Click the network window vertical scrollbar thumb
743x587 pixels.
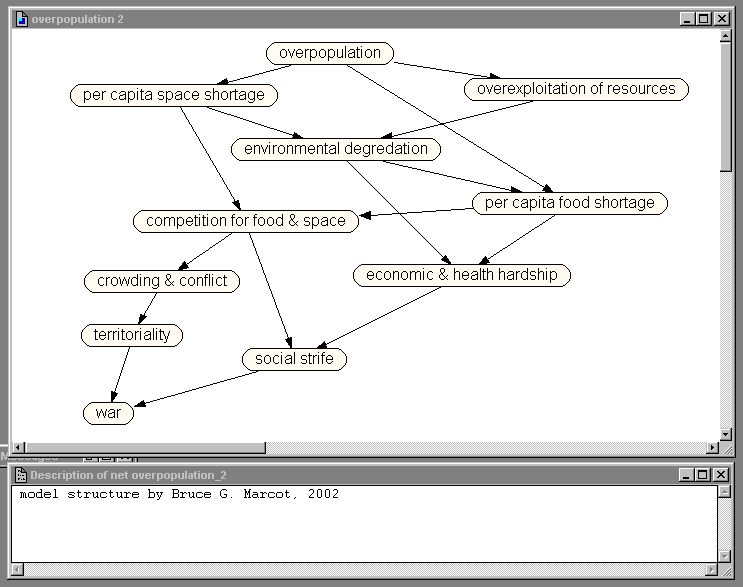725,107
